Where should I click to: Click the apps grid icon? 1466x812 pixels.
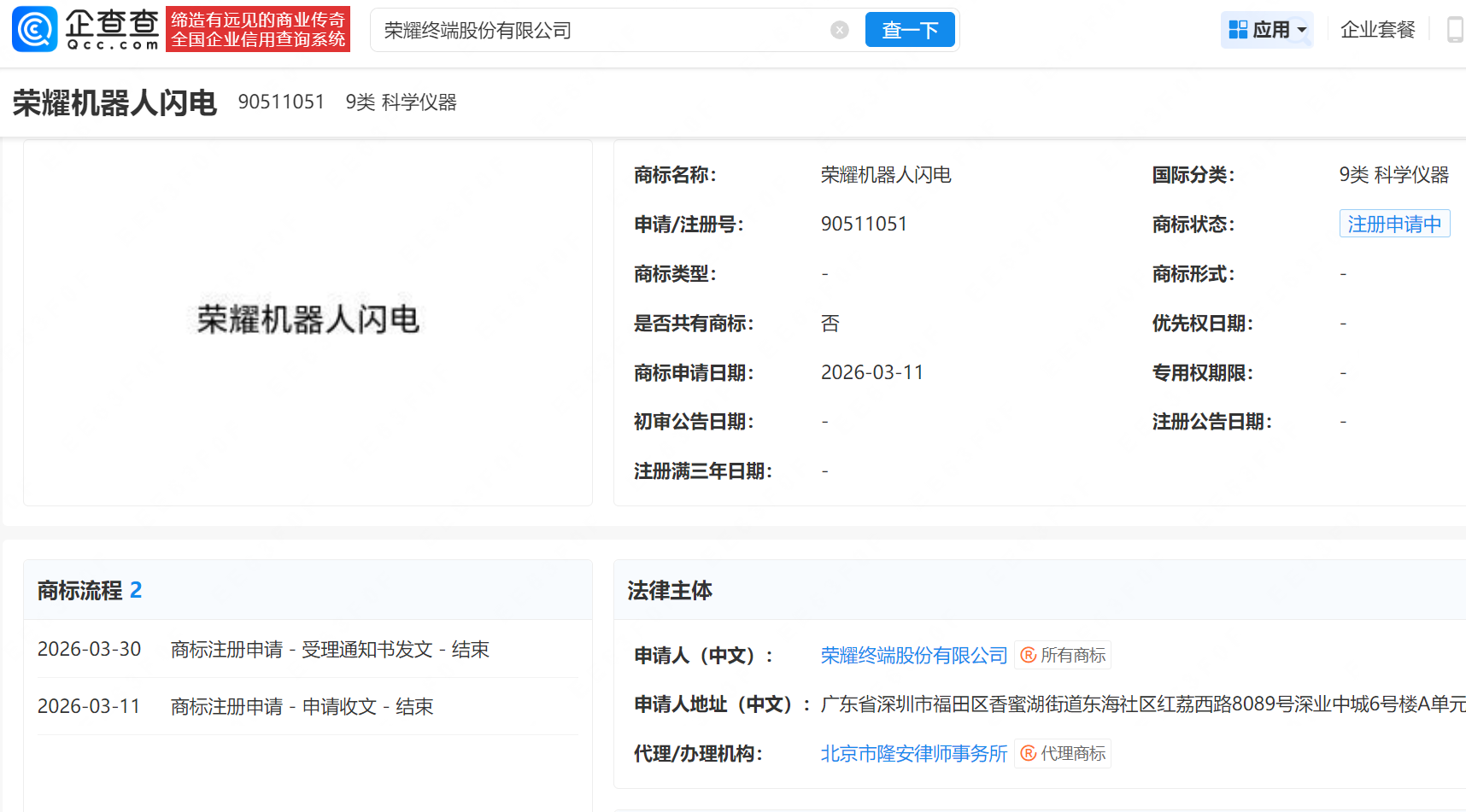point(1238,30)
